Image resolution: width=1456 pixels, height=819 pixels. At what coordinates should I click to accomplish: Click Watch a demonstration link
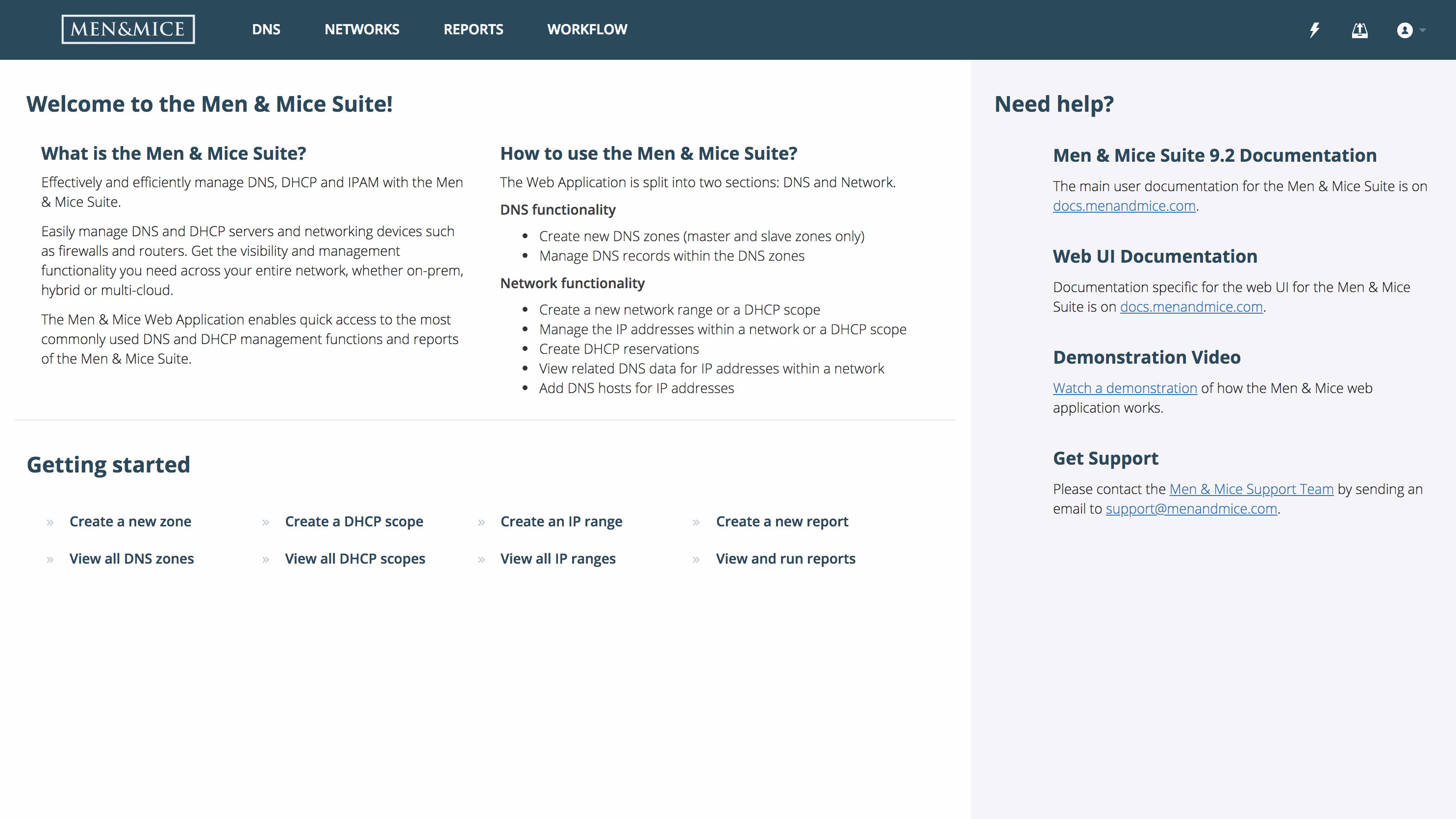pyautogui.click(x=1125, y=388)
